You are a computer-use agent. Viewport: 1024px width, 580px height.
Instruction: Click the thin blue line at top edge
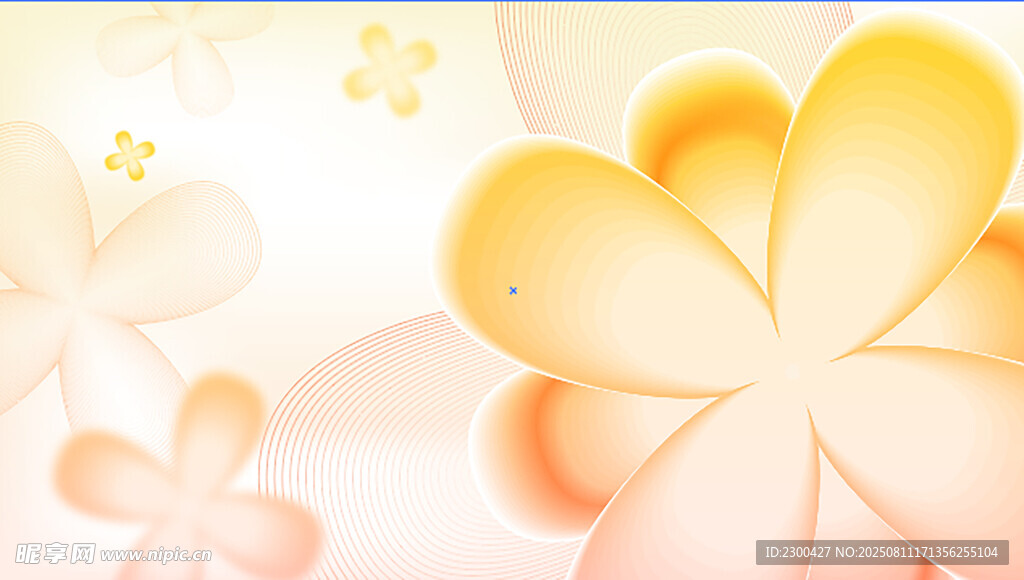click(x=512, y=1)
